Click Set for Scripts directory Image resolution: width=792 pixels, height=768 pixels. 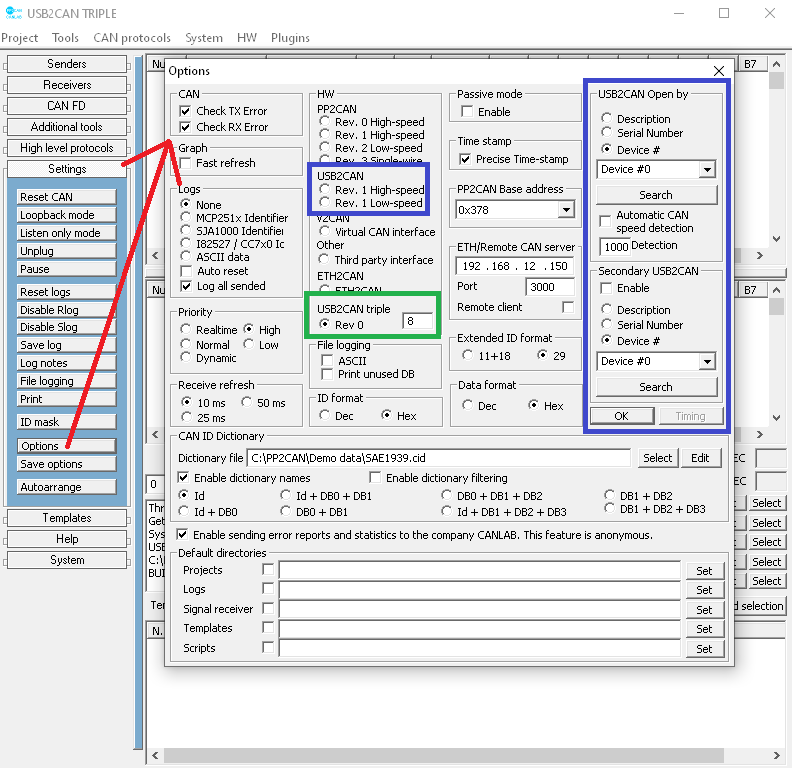704,649
